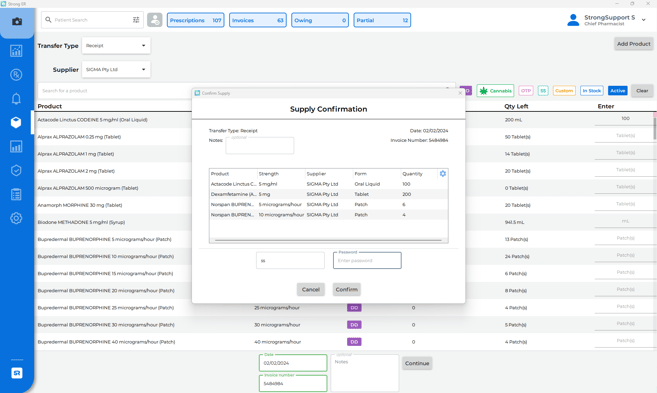Toggle the Cannabis filter
Viewport: 657px width, 393px height.
(495, 90)
